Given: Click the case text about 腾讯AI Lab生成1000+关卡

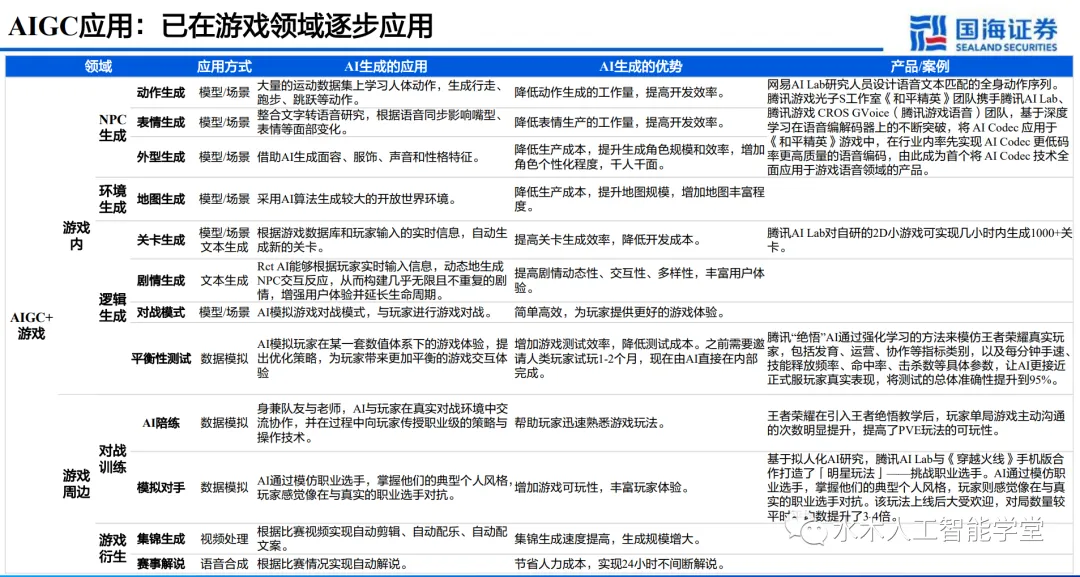Looking at the screenshot, I should [920, 240].
